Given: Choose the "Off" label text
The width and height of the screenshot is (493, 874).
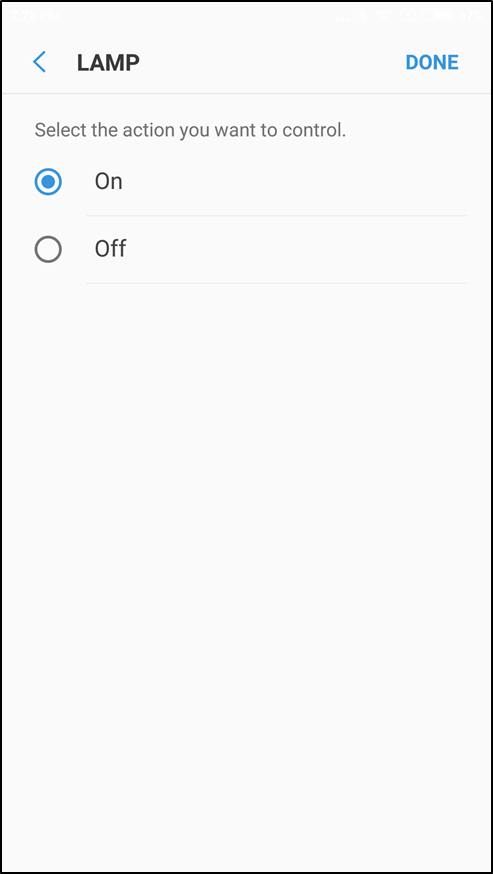Looking at the screenshot, I should coord(110,249).
